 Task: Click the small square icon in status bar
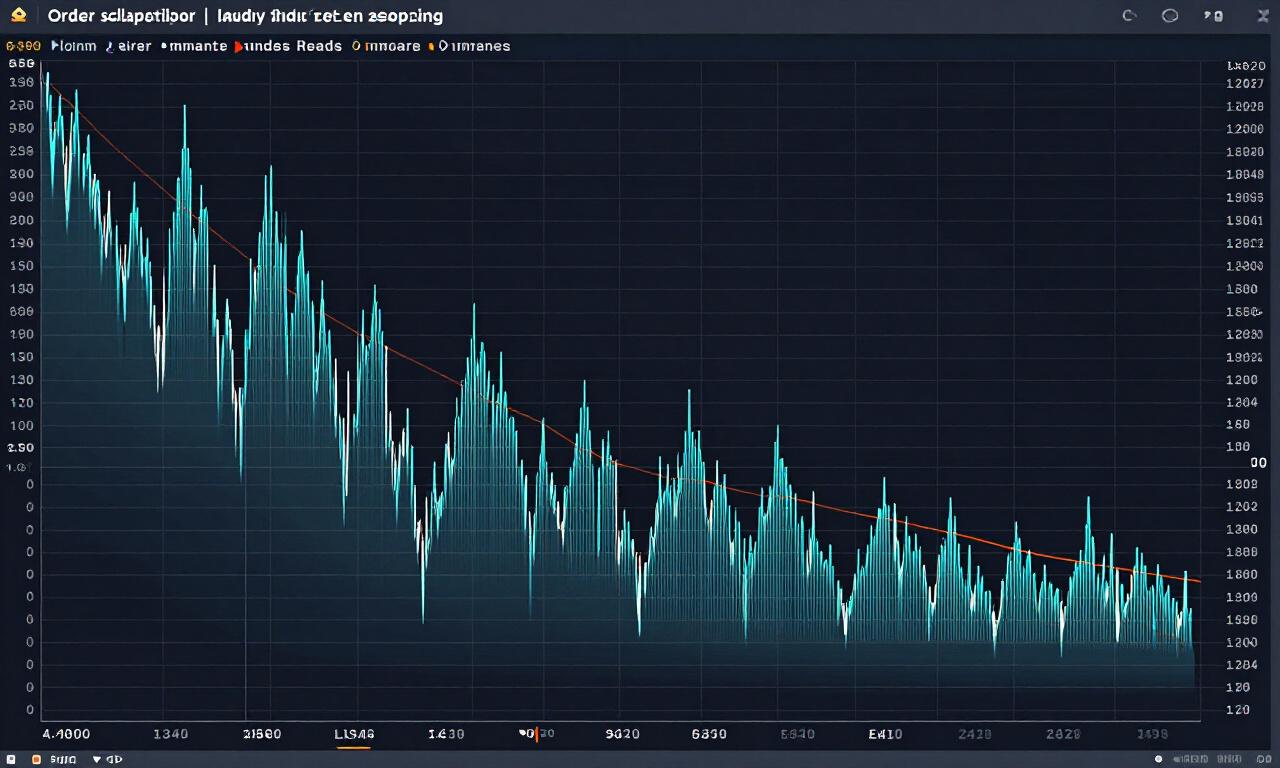[9, 760]
